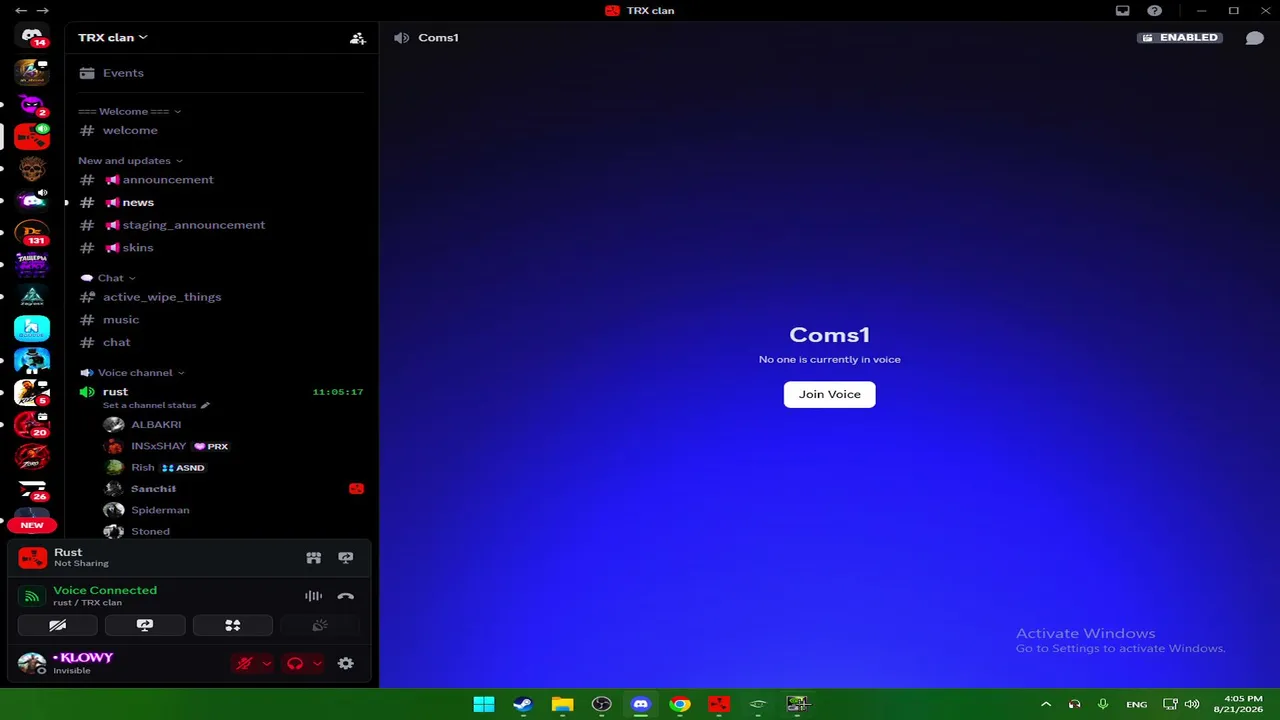Open Discord direct messages home icon

[32, 37]
